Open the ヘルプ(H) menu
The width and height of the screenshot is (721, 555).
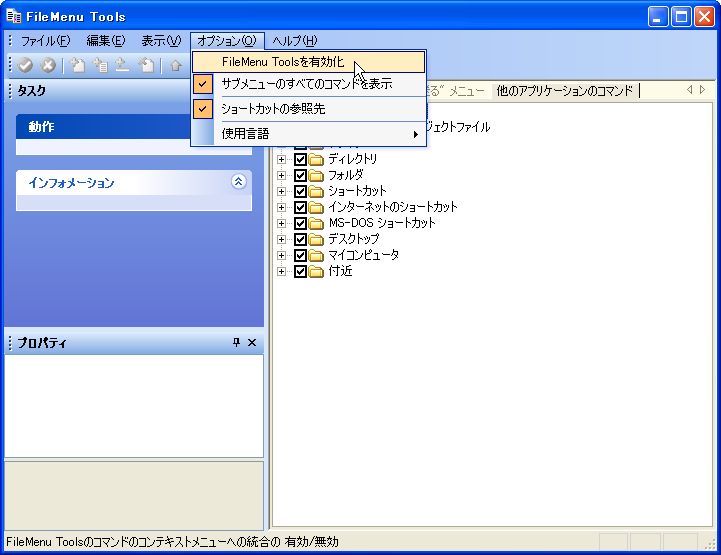(x=295, y=41)
